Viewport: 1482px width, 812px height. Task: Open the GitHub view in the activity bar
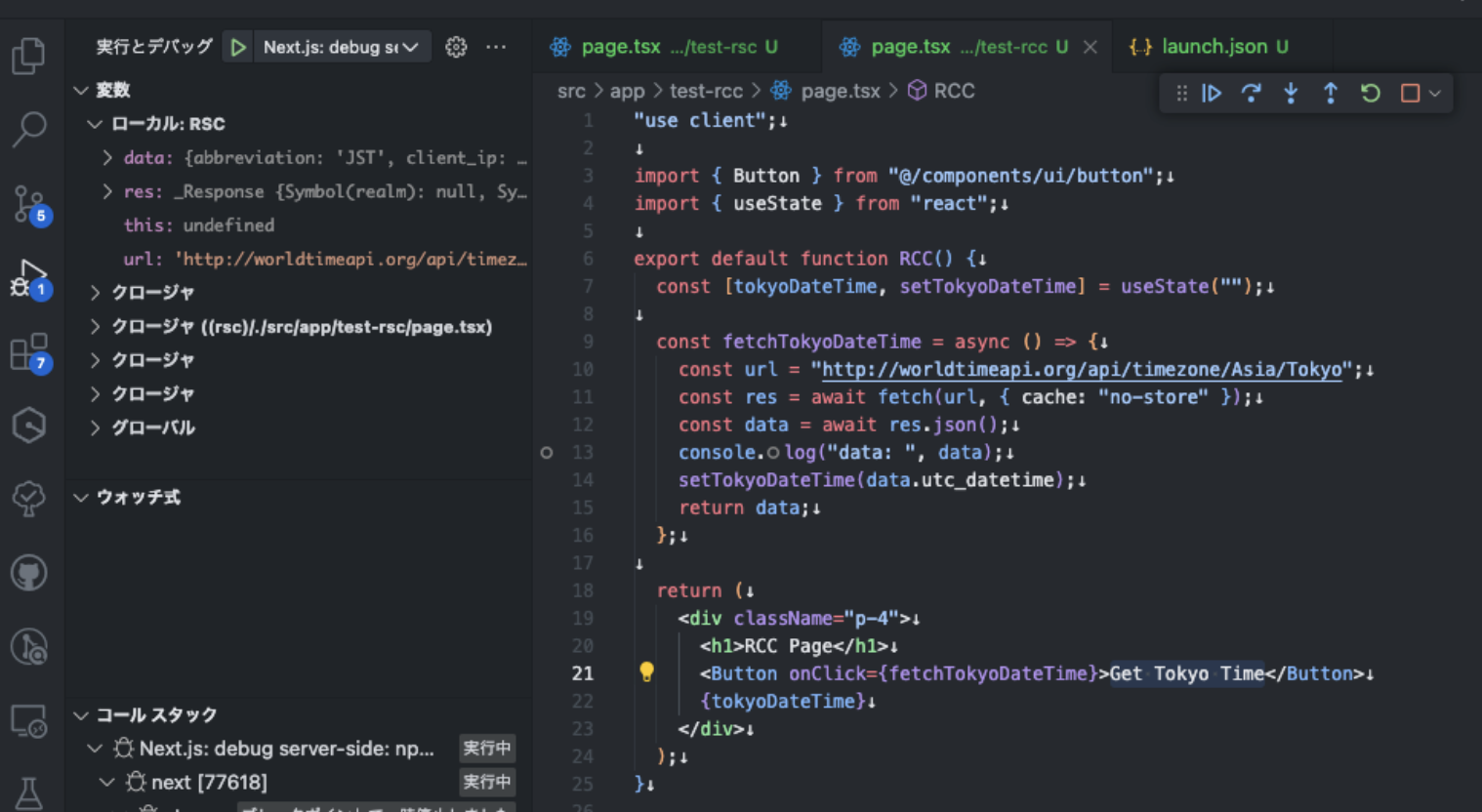[29, 573]
